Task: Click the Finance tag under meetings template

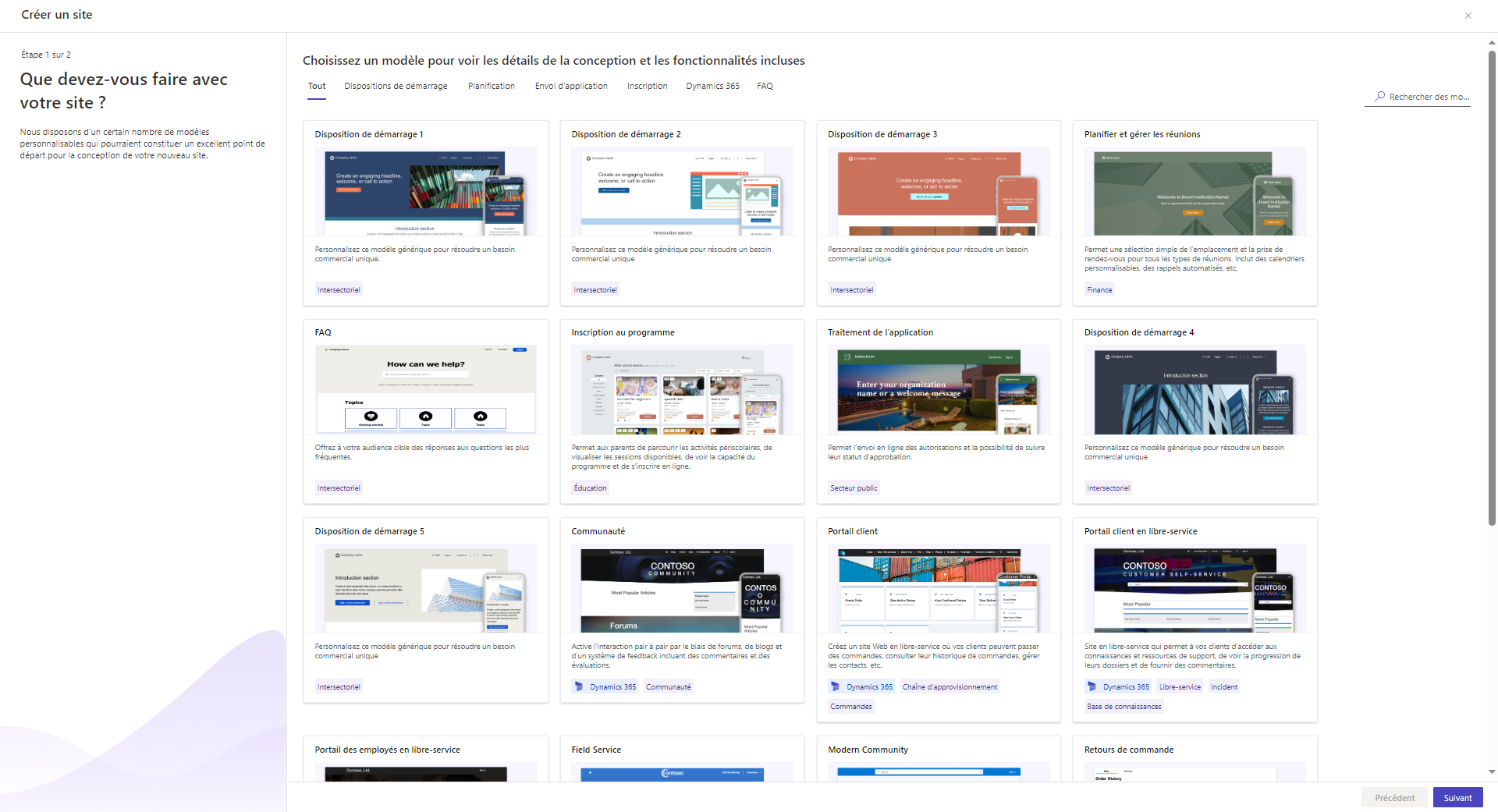Action: (1099, 289)
